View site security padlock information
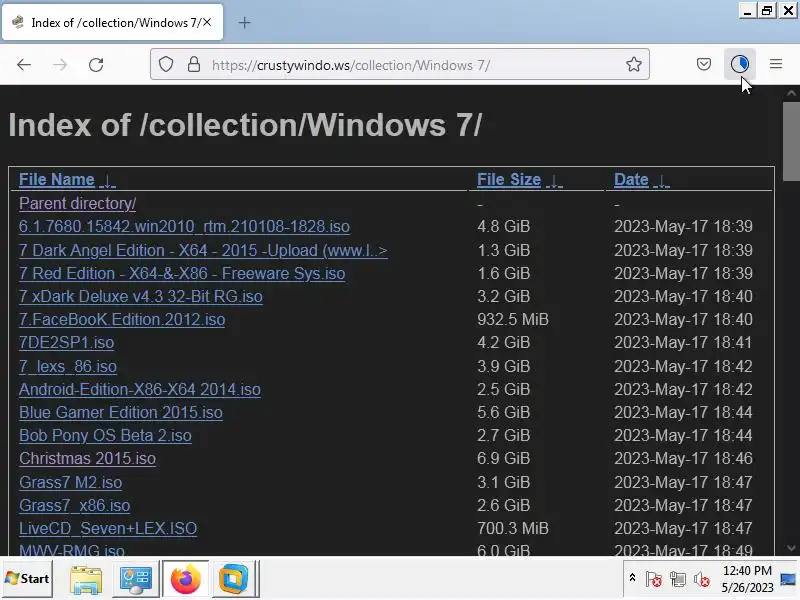Viewport: 800px width, 600px height. [194, 65]
